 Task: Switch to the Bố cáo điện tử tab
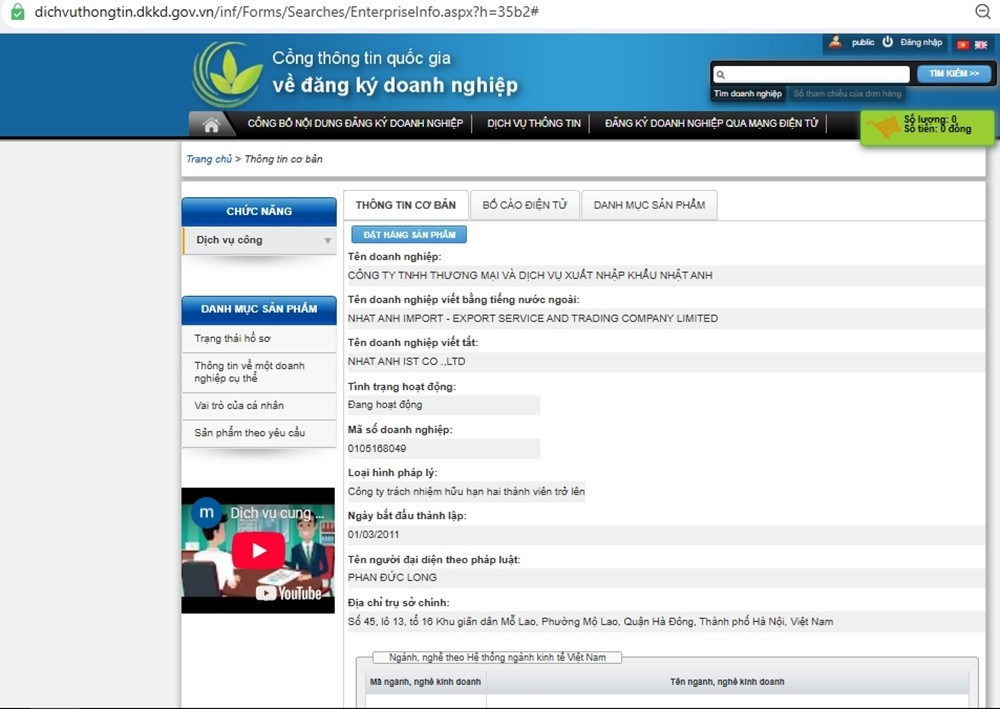pos(524,205)
